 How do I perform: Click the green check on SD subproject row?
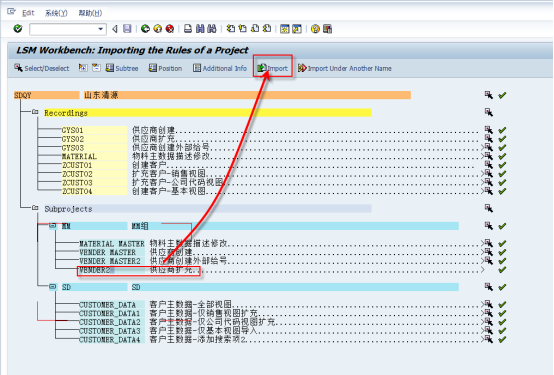click(x=502, y=287)
